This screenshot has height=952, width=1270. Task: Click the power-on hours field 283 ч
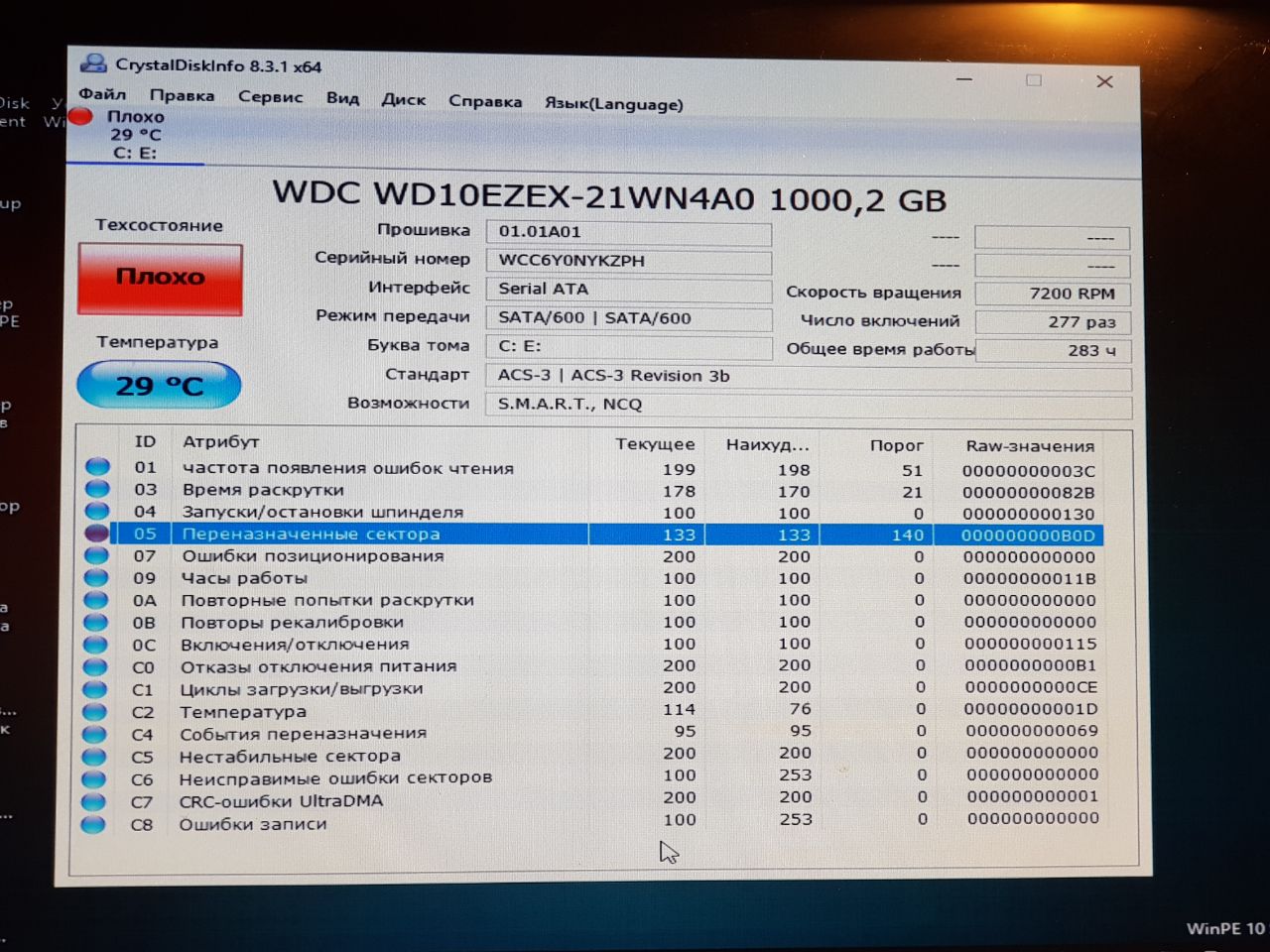pos(1053,350)
